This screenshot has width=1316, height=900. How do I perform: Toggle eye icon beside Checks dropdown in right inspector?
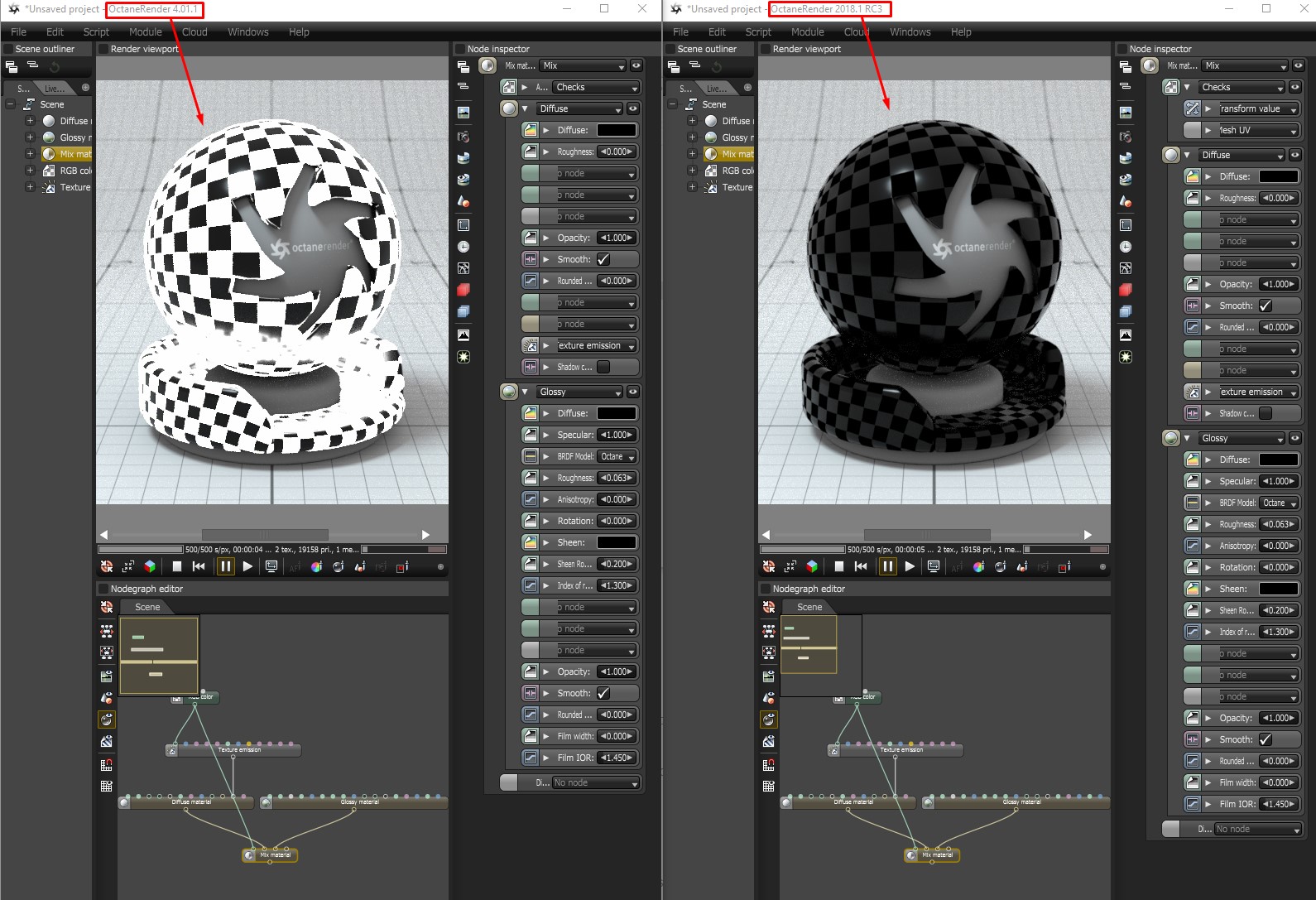[1295, 87]
